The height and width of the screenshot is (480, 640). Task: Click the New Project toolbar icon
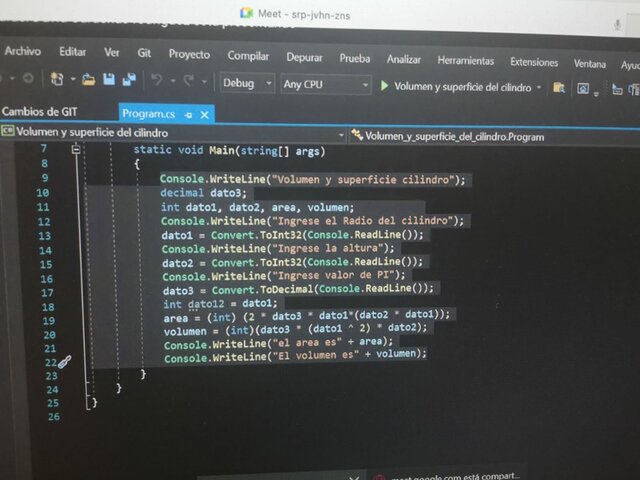click(57, 78)
